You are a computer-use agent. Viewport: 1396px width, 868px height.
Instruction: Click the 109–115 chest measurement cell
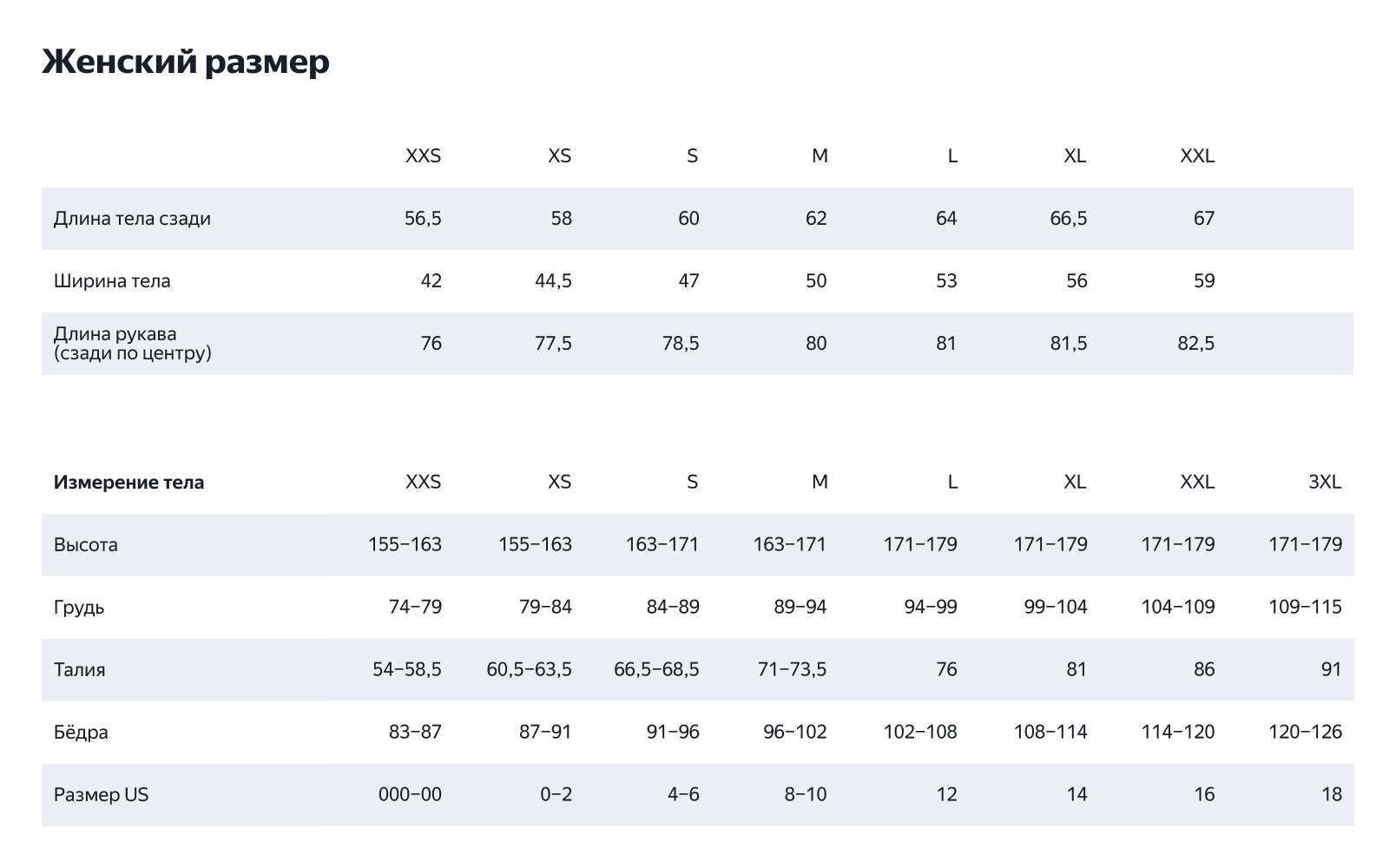(1305, 608)
